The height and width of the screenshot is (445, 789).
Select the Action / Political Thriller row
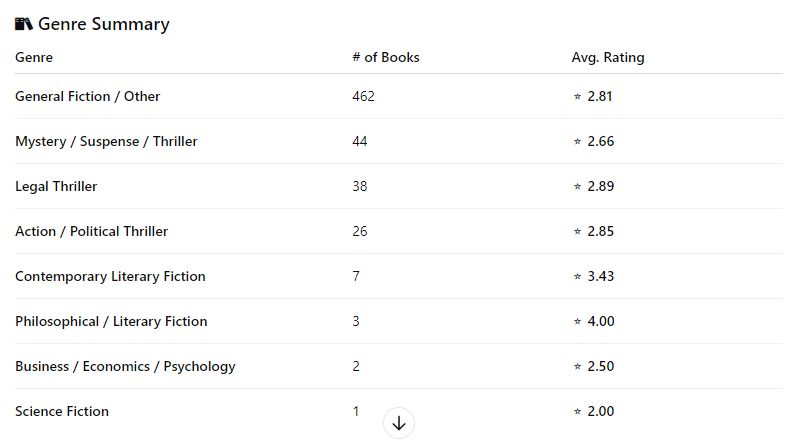(91, 232)
